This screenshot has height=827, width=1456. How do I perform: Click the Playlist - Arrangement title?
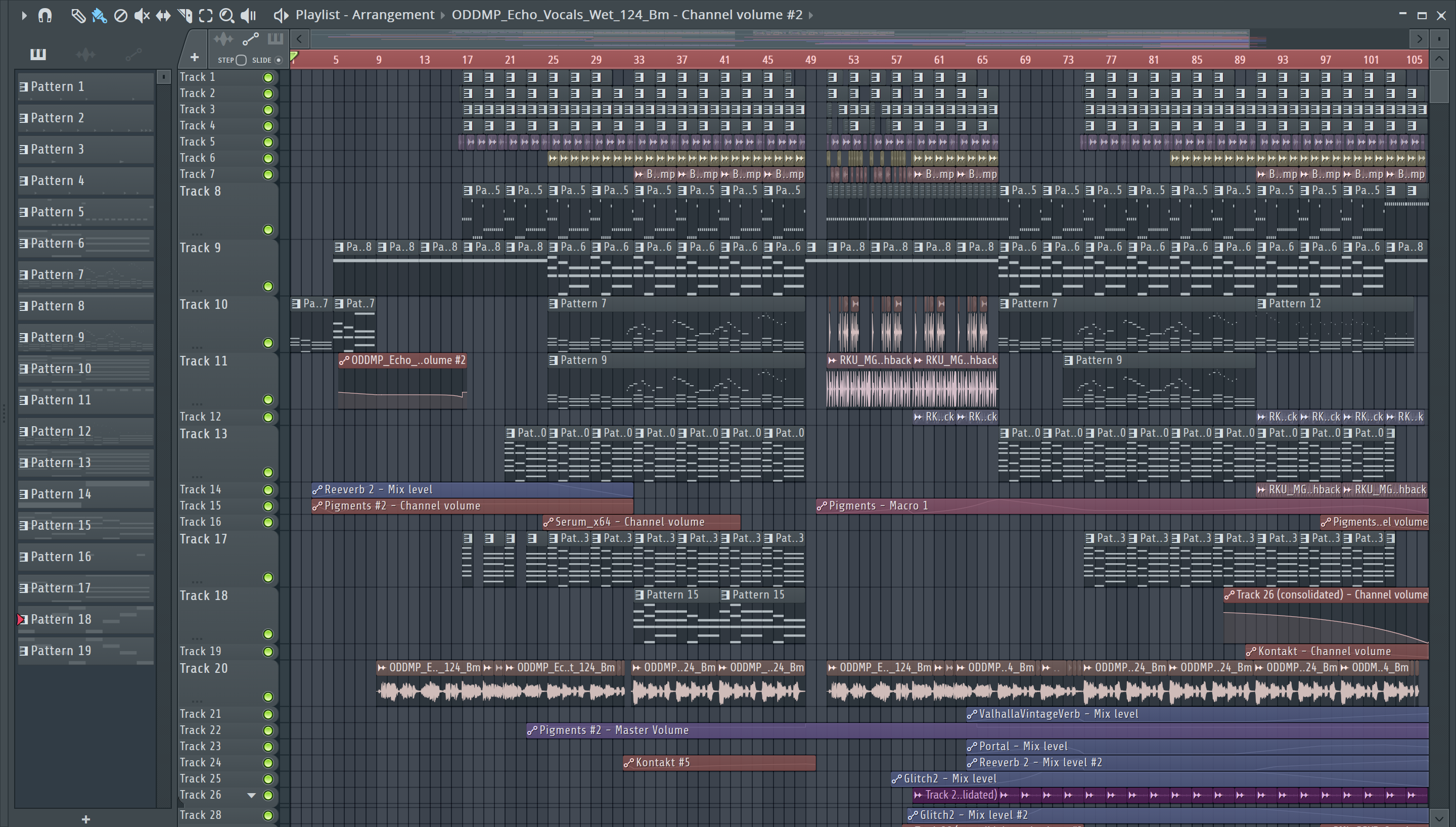[365, 15]
